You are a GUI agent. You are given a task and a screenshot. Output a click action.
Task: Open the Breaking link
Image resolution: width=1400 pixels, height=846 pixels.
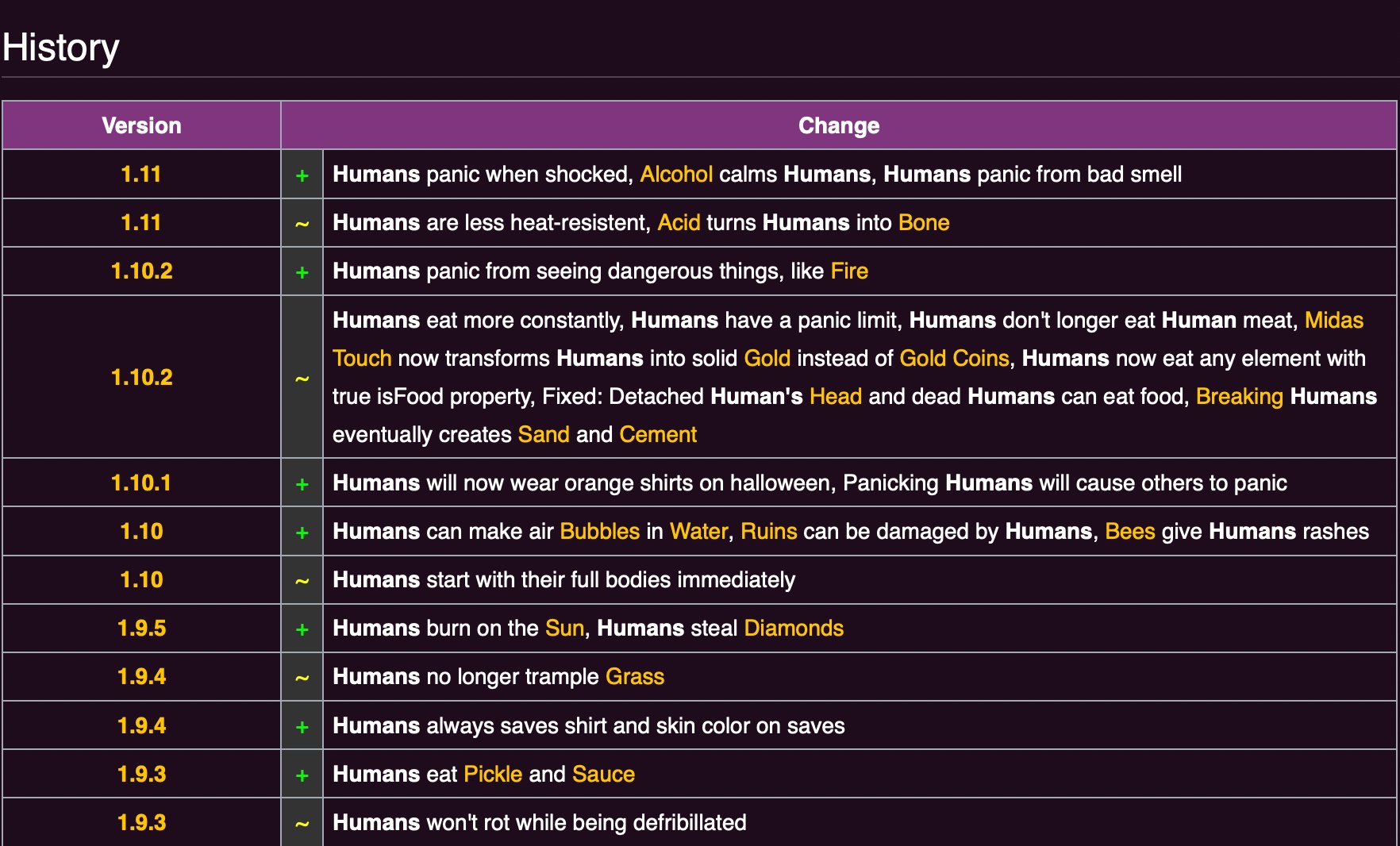[x=1239, y=397]
